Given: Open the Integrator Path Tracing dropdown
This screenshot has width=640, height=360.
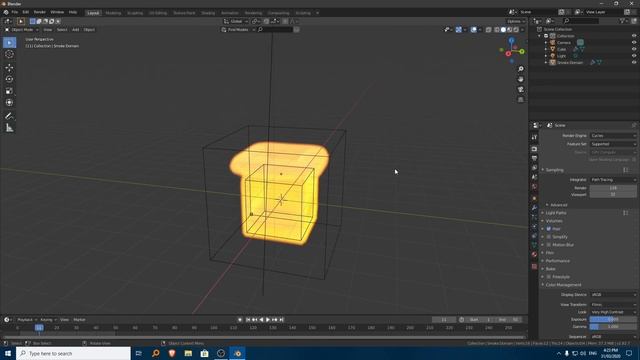Looking at the screenshot, I should (x=613, y=180).
